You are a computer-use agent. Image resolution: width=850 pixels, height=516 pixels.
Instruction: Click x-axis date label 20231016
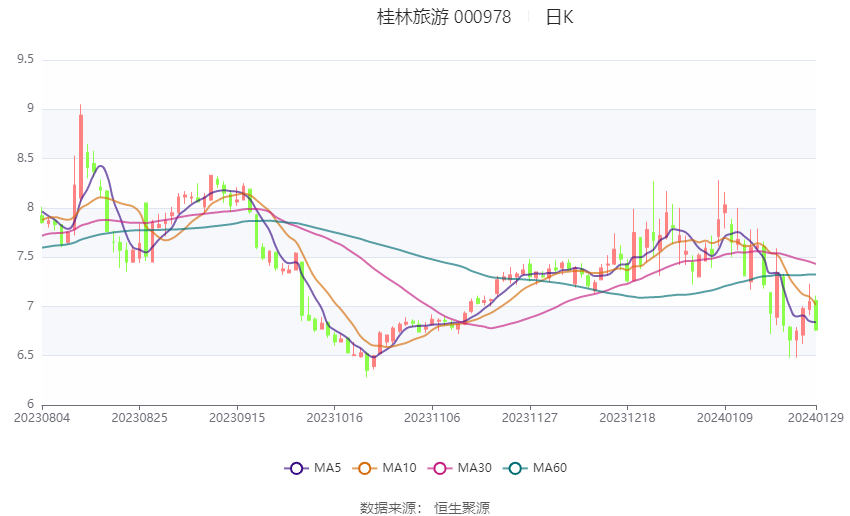point(334,418)
